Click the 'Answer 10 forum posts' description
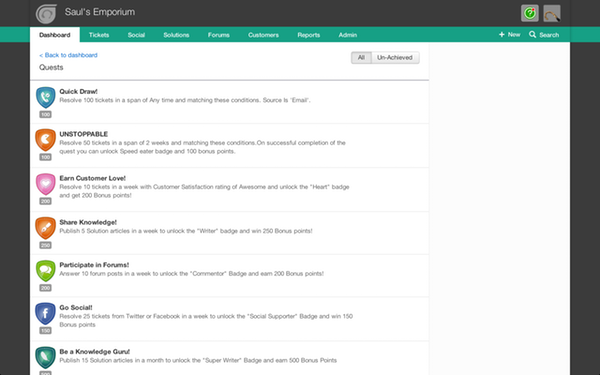Screen dimensions: 600x375 pos(192,274)
